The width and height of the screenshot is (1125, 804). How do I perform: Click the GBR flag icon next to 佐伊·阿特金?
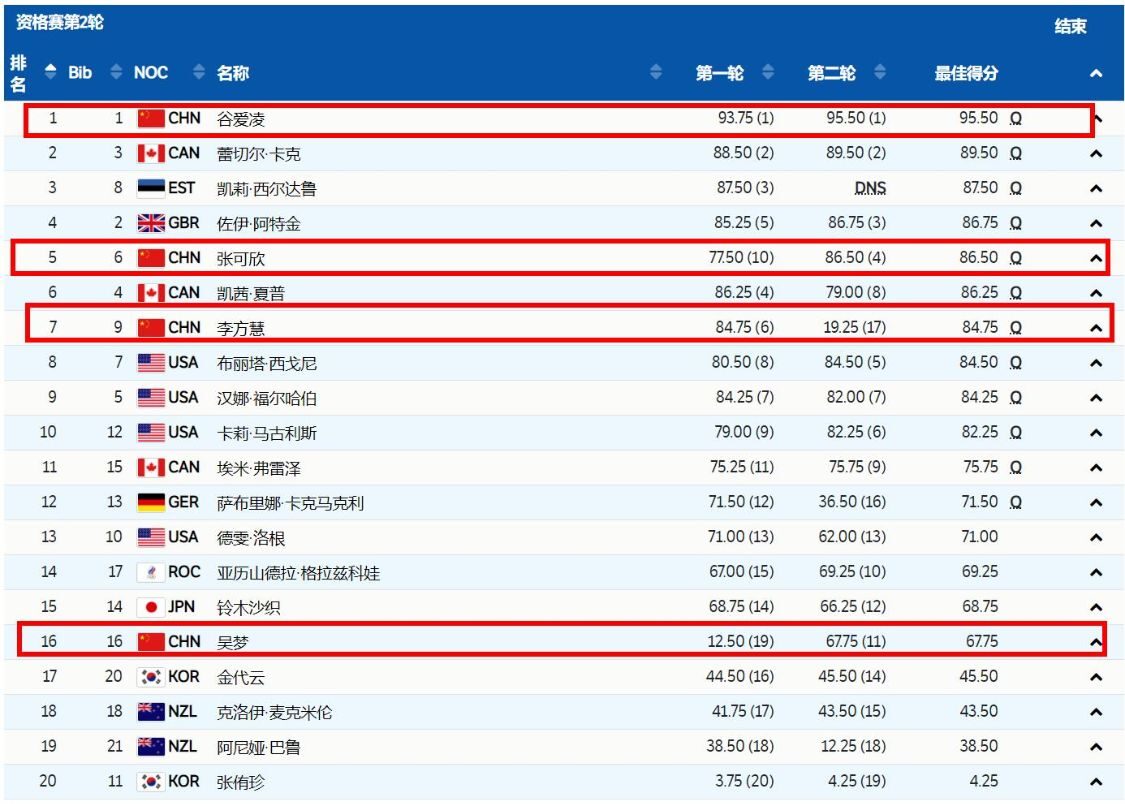coord(150,222)
